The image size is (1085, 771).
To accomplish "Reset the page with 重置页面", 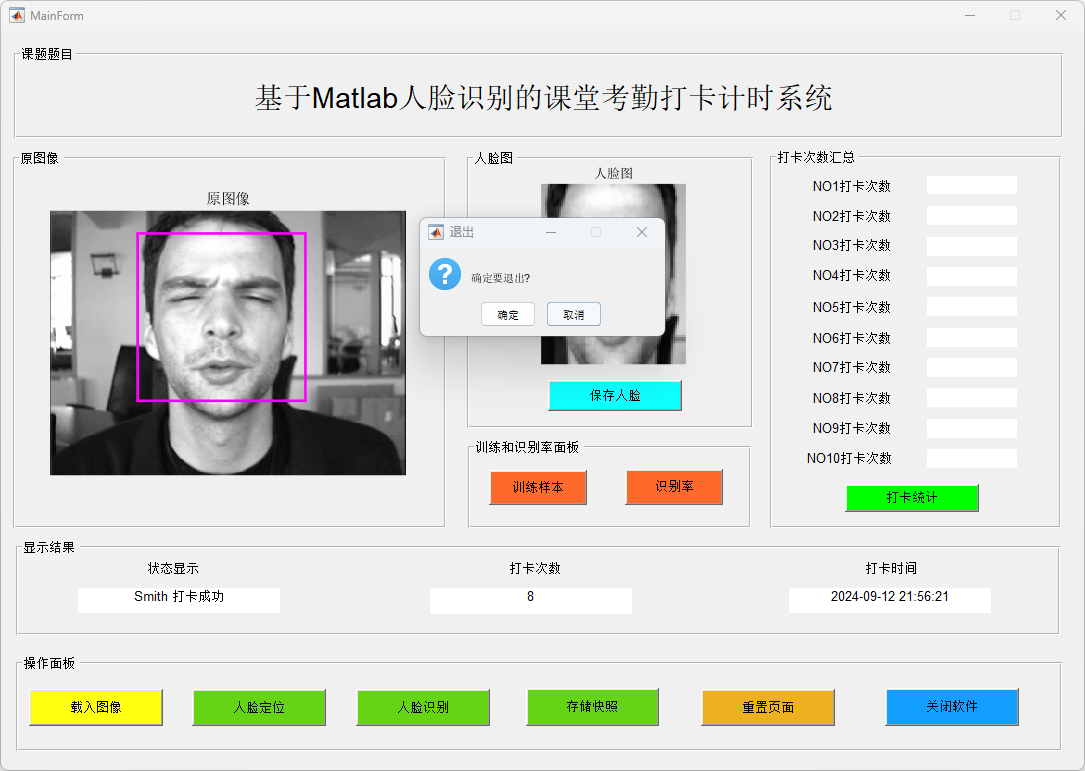I will 768,707.
